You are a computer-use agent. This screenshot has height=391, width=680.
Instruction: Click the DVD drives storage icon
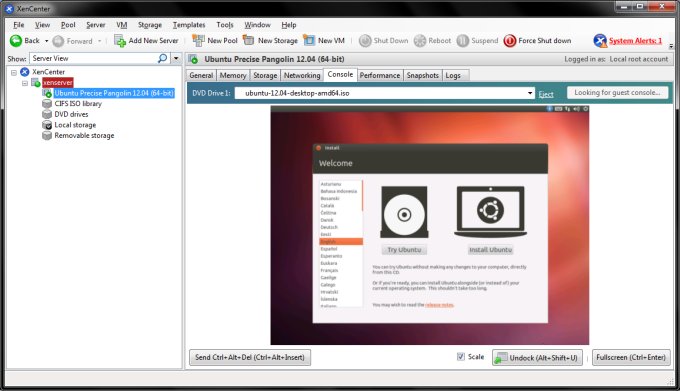(47, 114)
